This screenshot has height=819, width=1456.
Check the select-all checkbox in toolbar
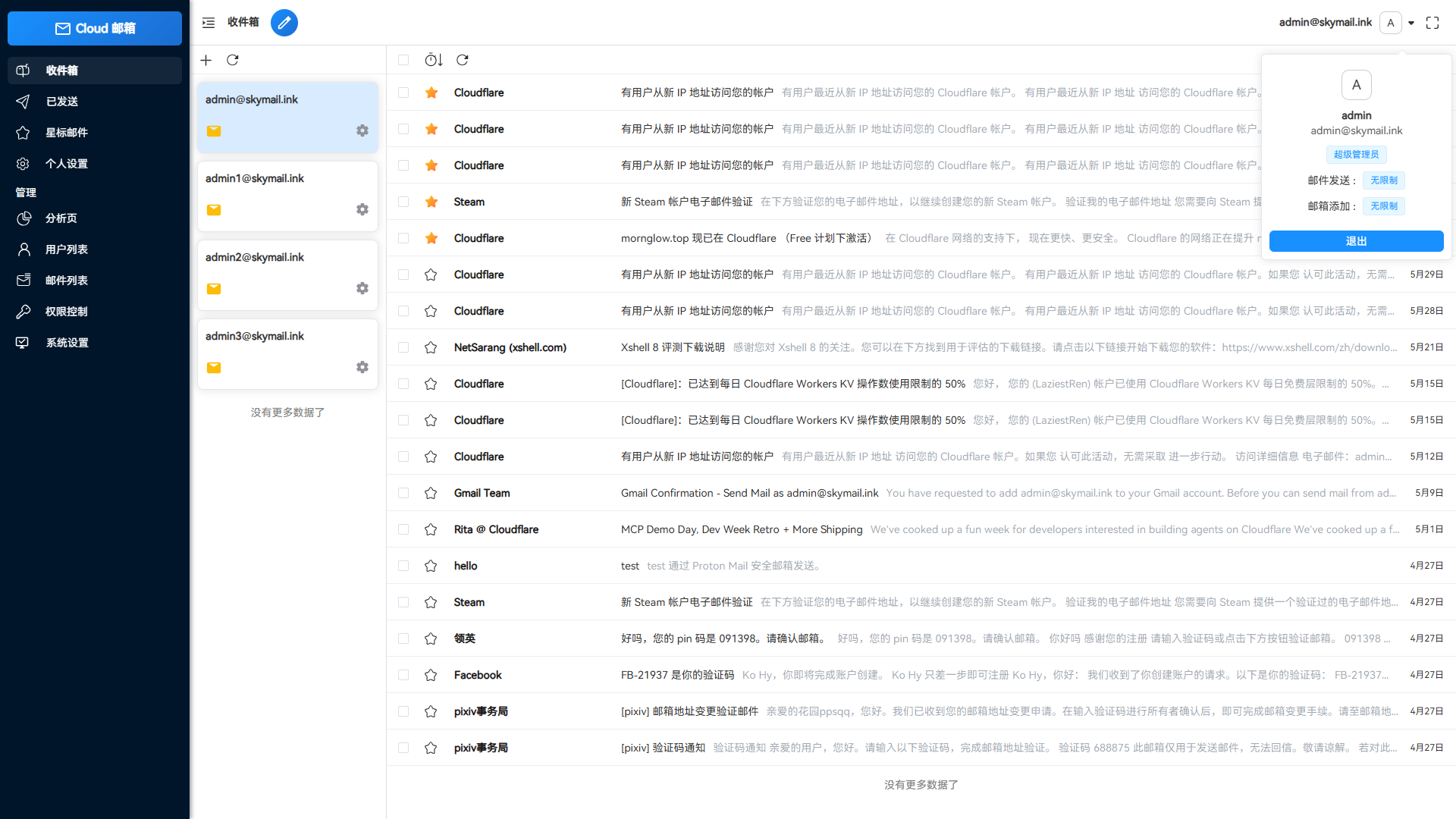pos(403,60)
